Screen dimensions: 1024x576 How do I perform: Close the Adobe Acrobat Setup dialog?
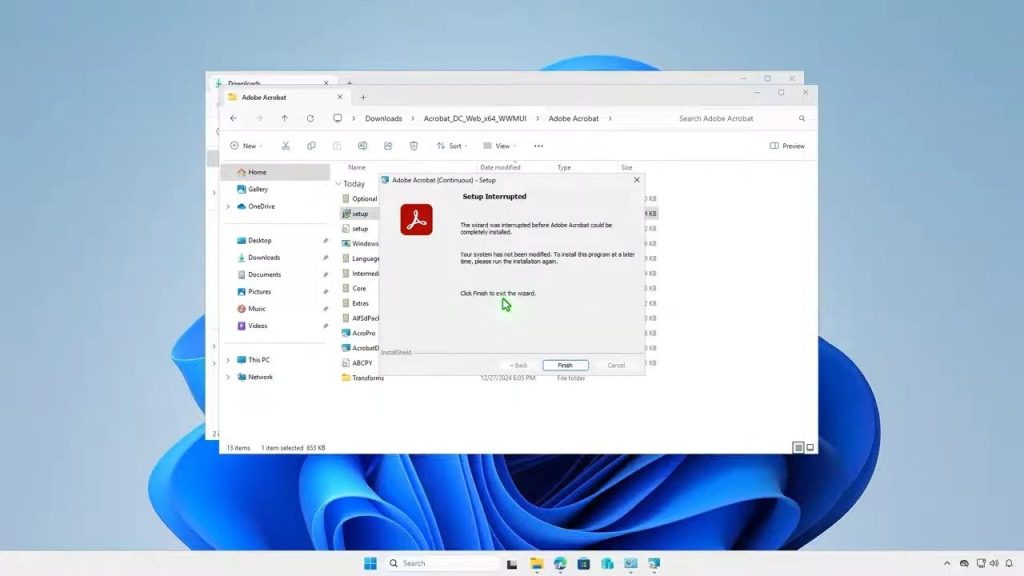tap(637, 180)
